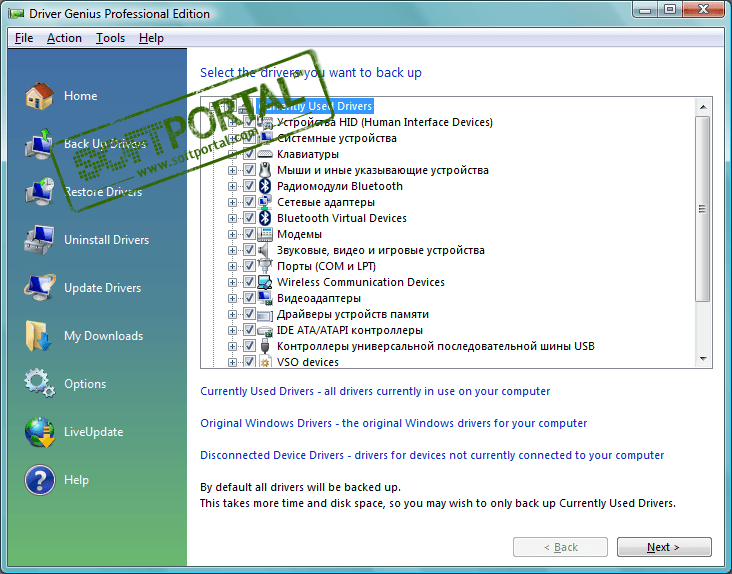Click network icon beside Сетевые адаптеры
The image size is (732, 574).
click(x=265, y=202)
